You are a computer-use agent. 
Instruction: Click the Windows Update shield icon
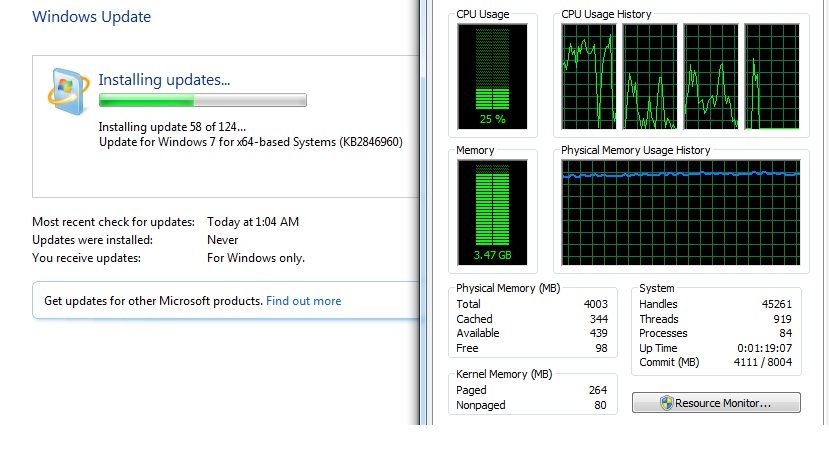click(x=68, y=91)
